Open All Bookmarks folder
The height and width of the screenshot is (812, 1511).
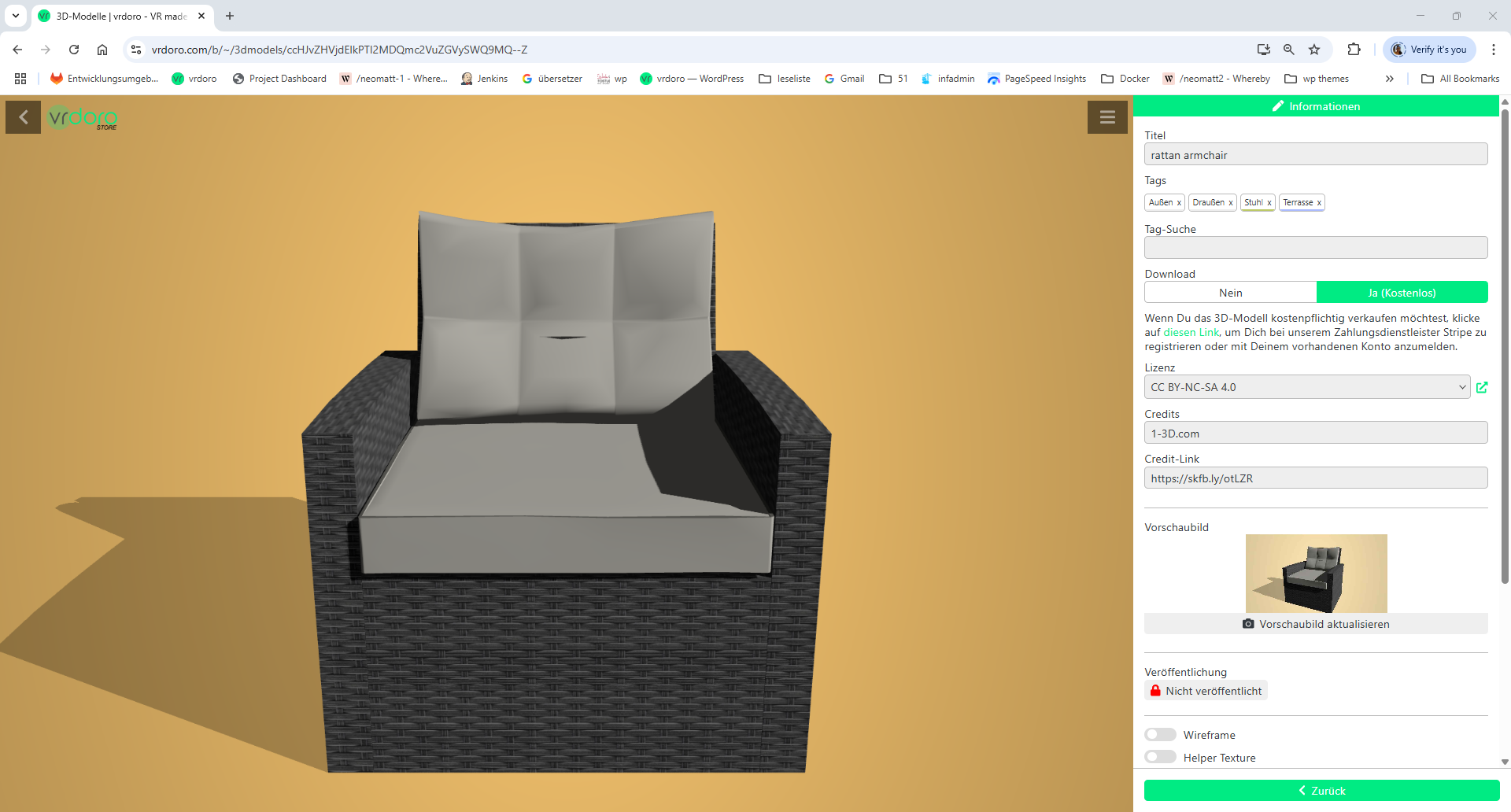[1461, 79]
